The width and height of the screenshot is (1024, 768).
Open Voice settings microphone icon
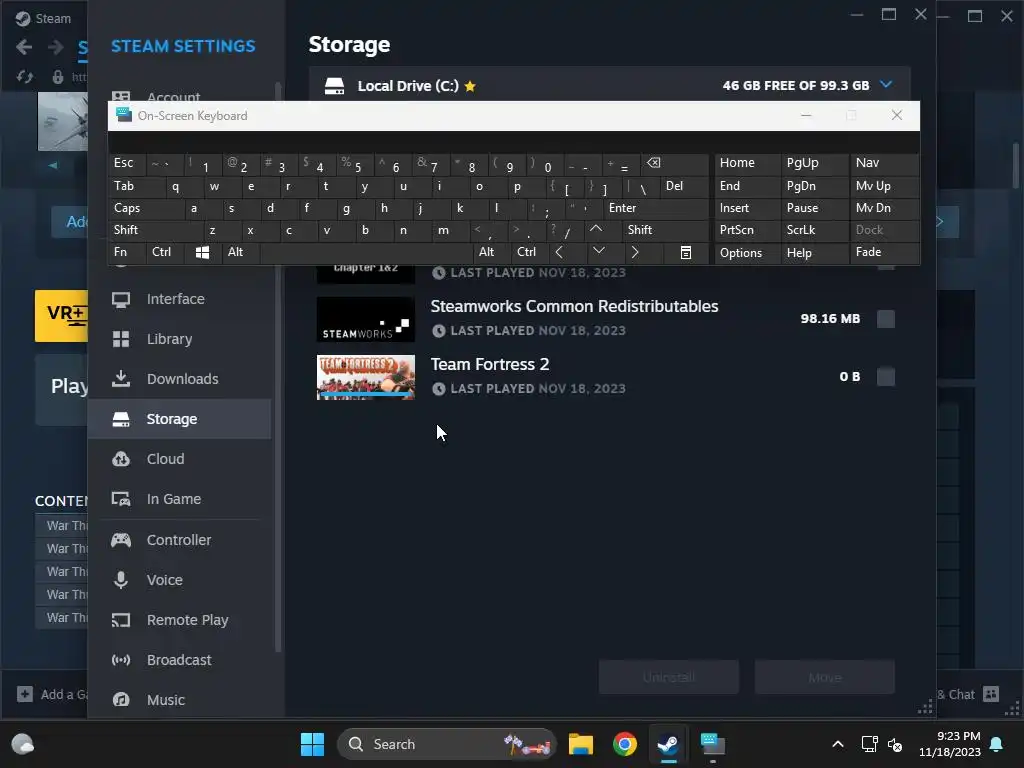click(121, 580)
